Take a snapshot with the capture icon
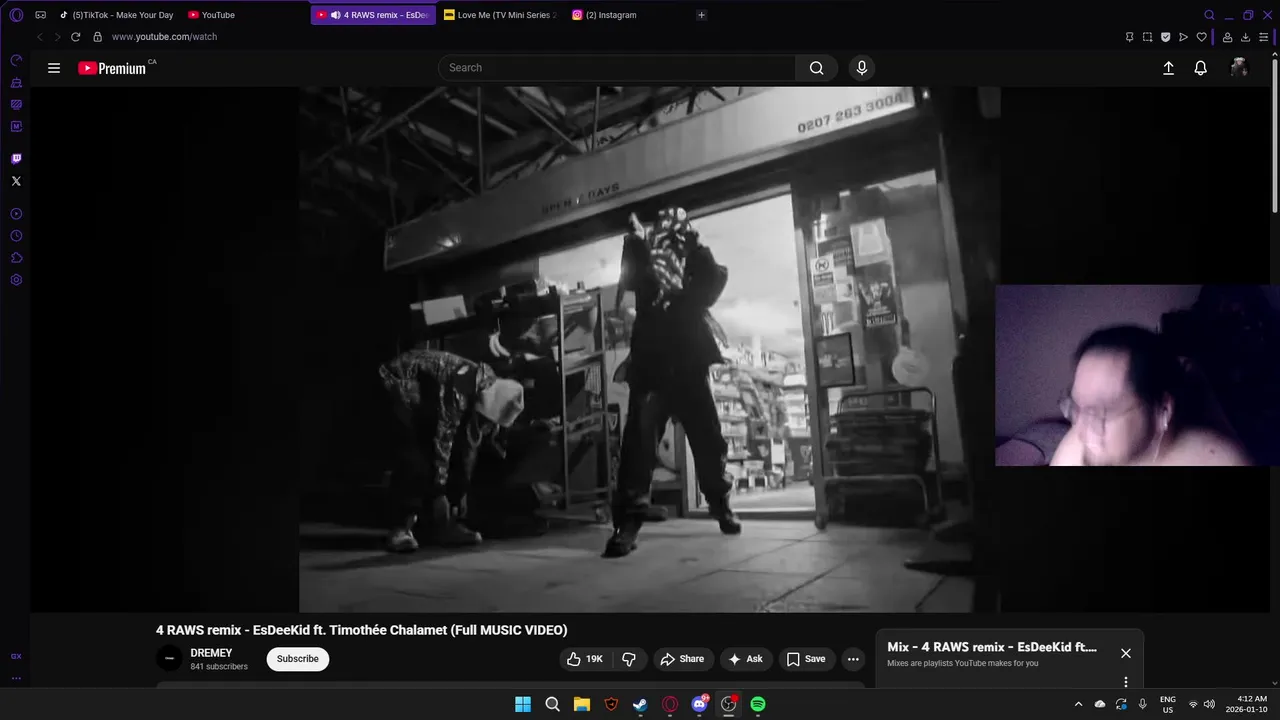This screenshot has height=720, width=1280. coord(1147,37)
